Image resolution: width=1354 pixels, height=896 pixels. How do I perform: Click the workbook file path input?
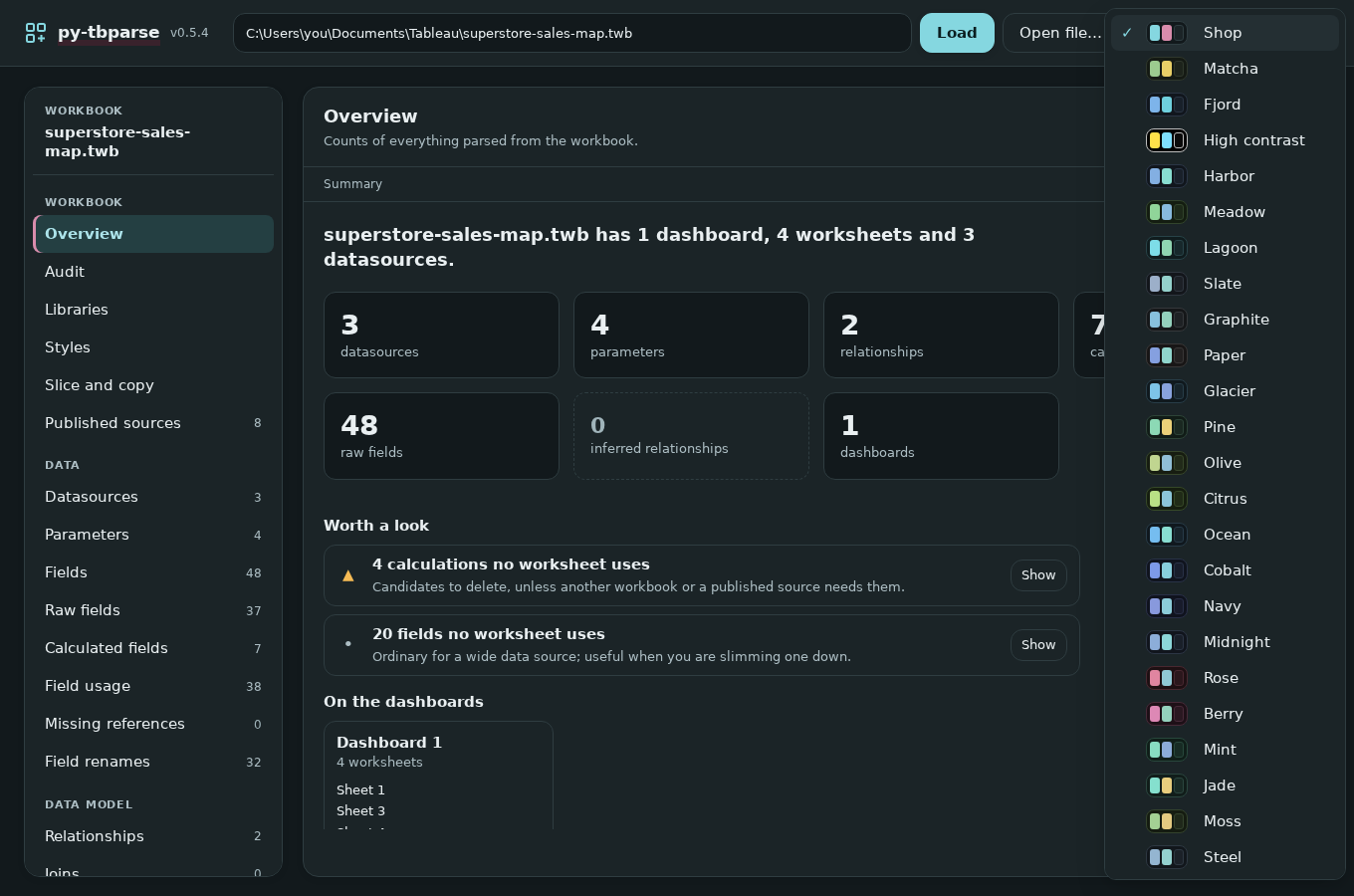tap(572, 33)
